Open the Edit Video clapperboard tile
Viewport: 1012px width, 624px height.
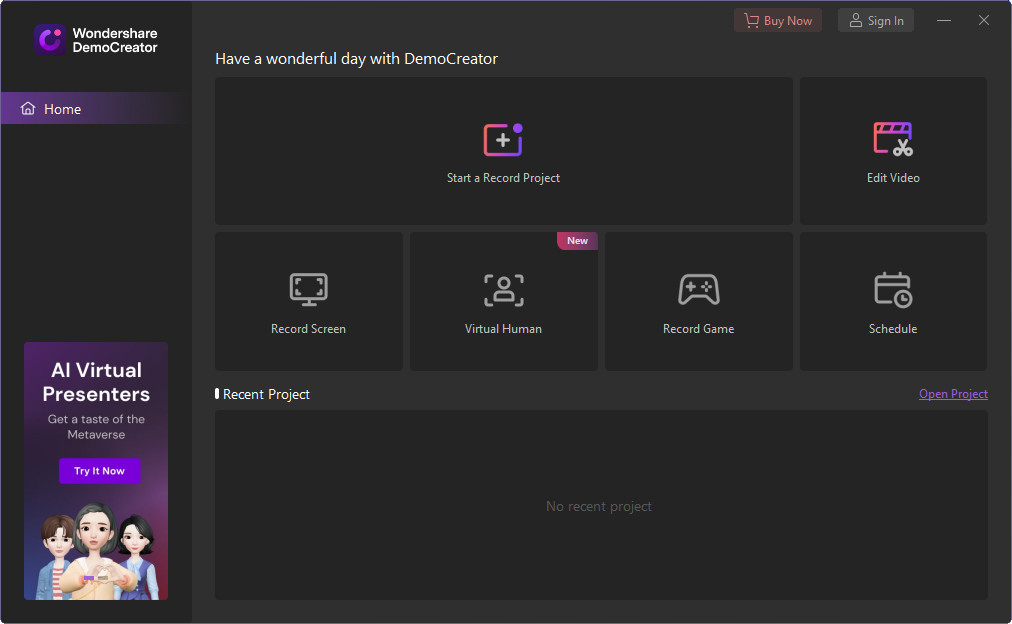click(x=893, y=151)
